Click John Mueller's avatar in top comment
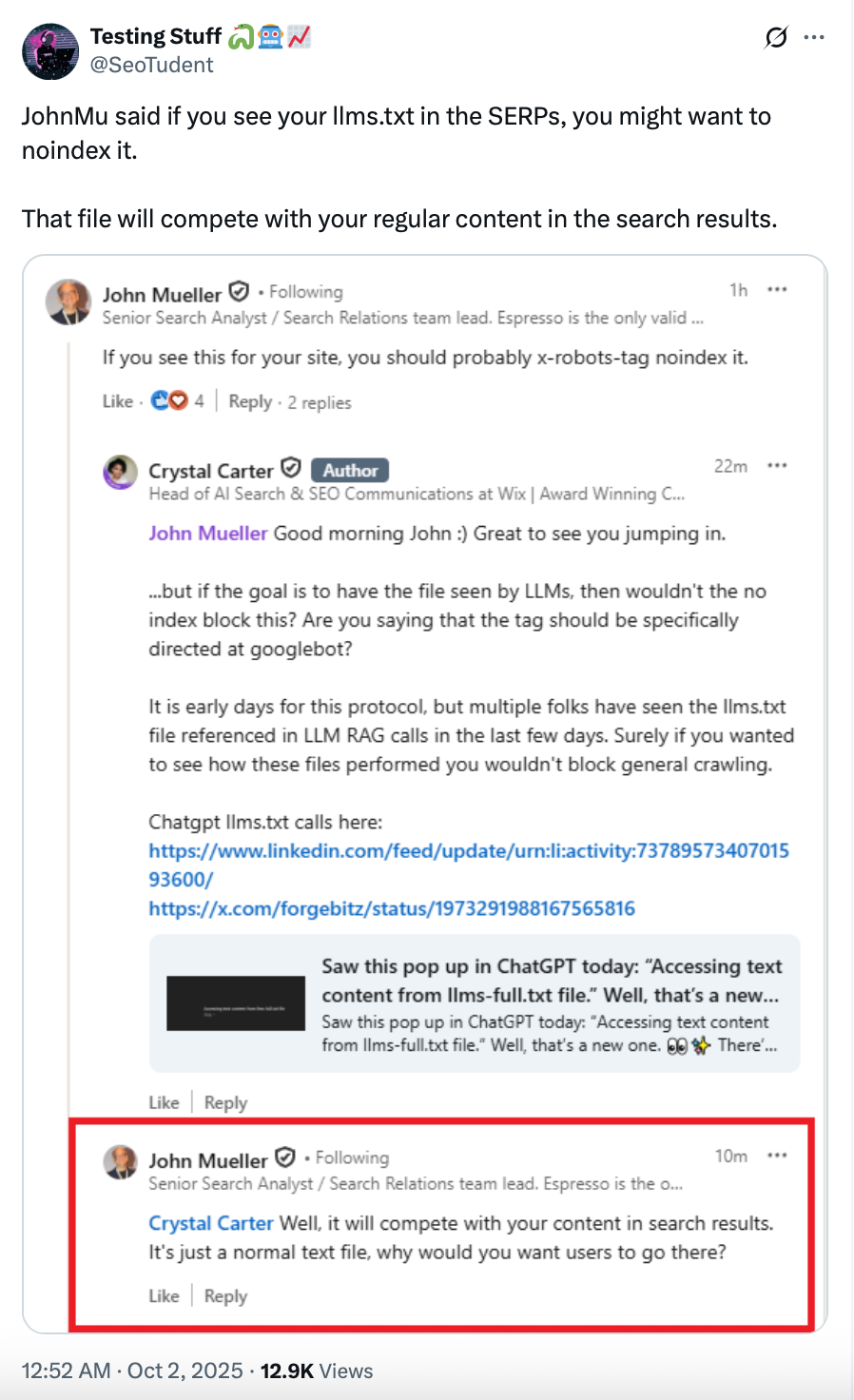The height and width of the screenshot is (1400, 854). [x=68, y=302]
